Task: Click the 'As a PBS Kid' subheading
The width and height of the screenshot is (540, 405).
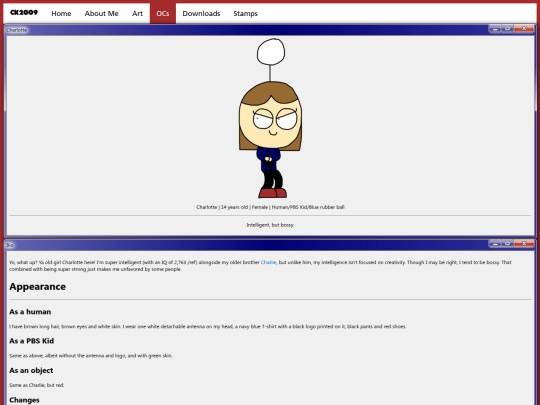Action: point(32,341)
